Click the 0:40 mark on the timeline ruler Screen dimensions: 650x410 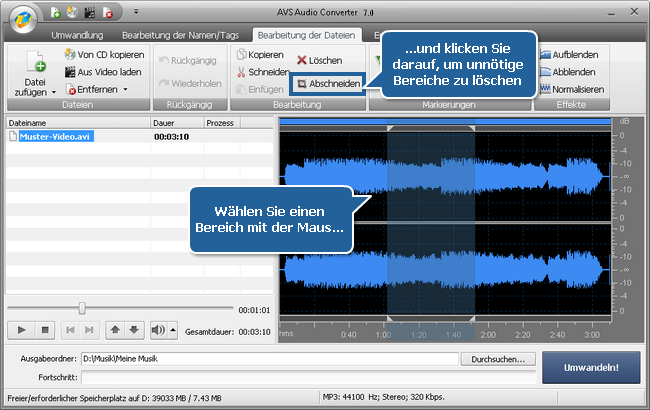pos(348,335)
